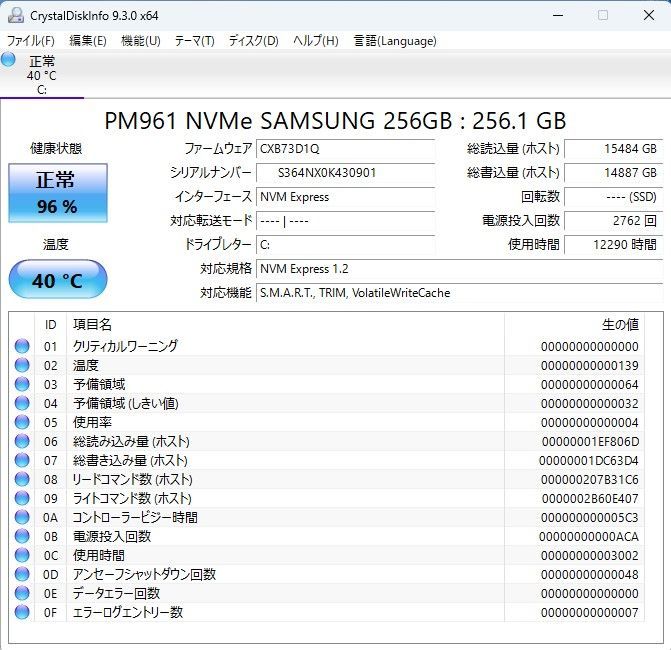Image resolution: width=671 pixels, height=650 pixels.
Task: Click the 回転数 value ---- (SSD)
Action: (x=614, y=197)
